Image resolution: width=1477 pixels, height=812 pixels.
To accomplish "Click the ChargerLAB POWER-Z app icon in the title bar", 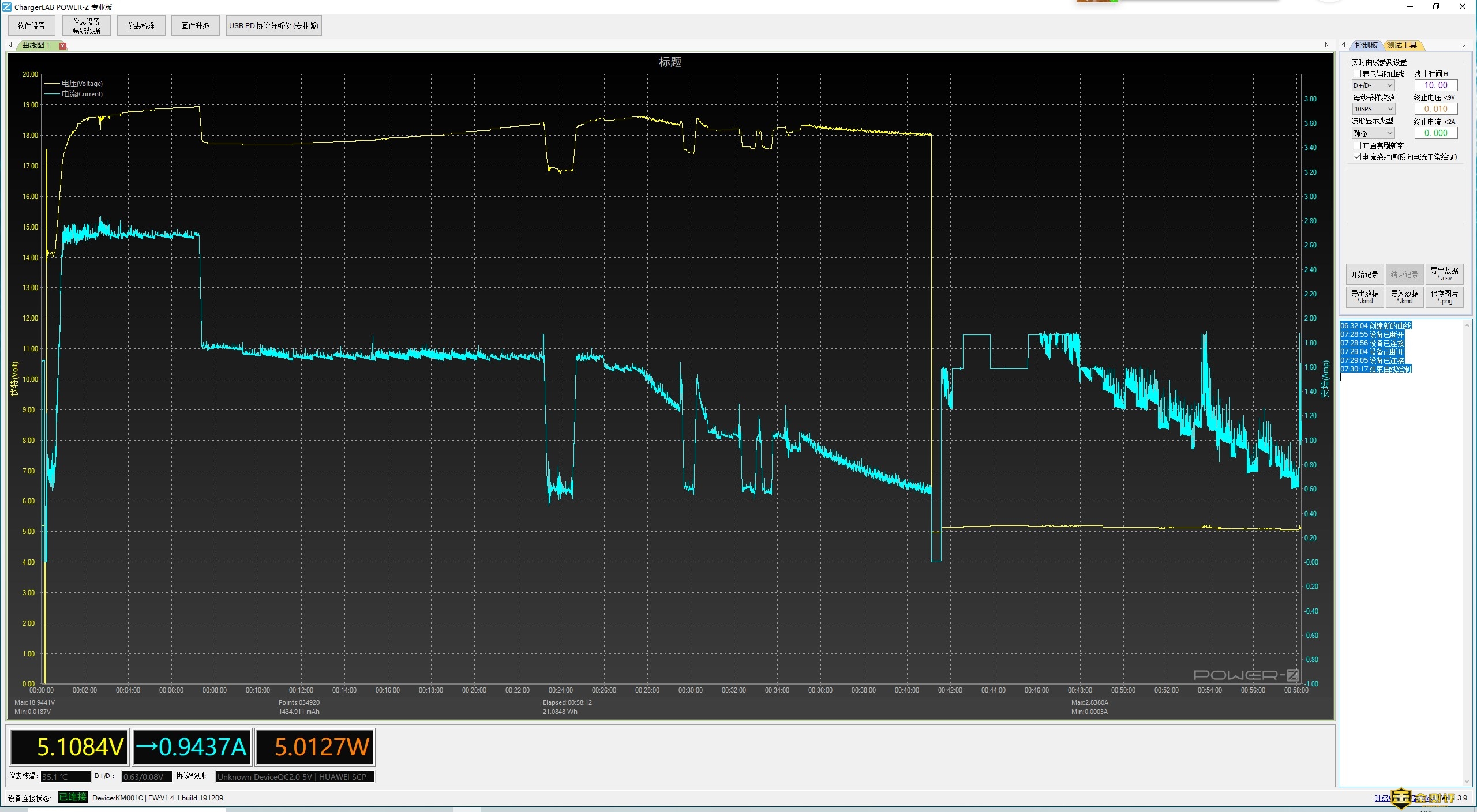I will pos(7,7).
